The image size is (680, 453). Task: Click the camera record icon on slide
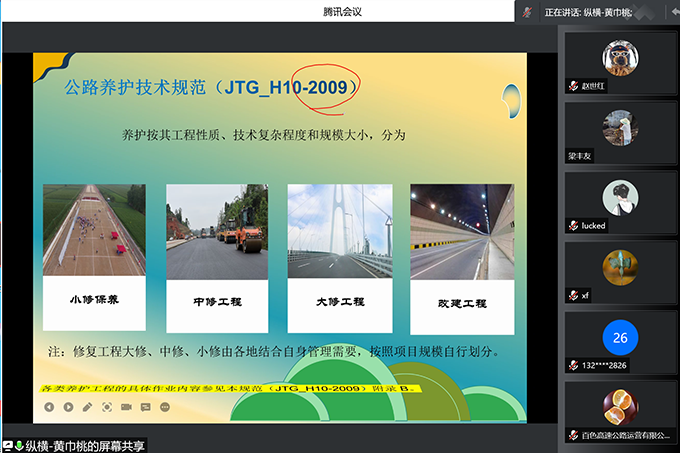click(126, 407)
